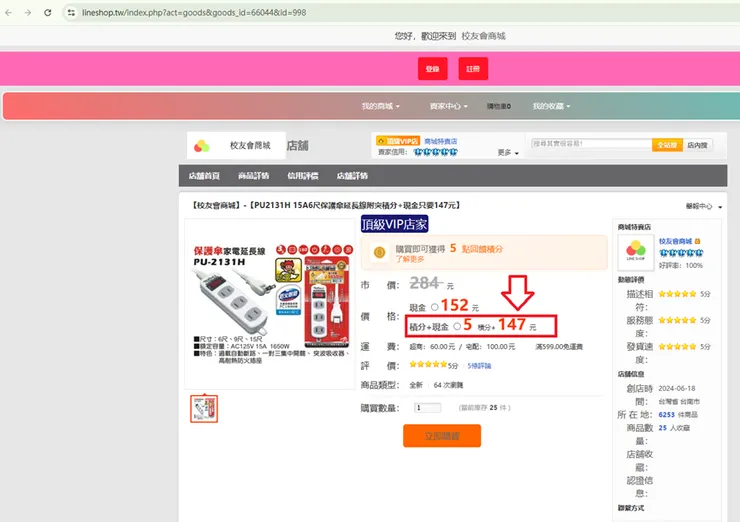Expand the 舉報中心 dropdown
This screenshot has width=740, height=522.
coord(704,206)
